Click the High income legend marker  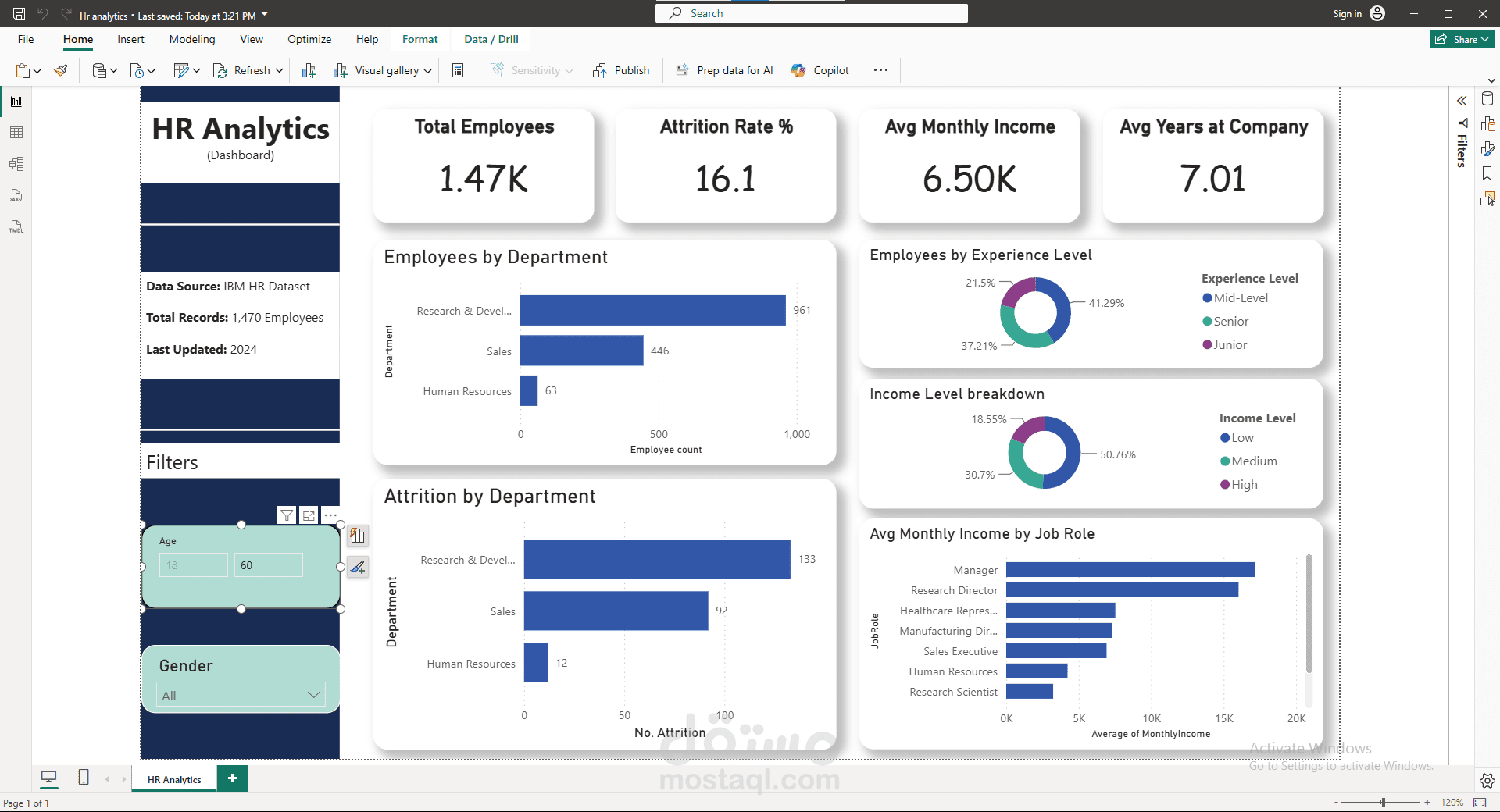point(1225,485)
